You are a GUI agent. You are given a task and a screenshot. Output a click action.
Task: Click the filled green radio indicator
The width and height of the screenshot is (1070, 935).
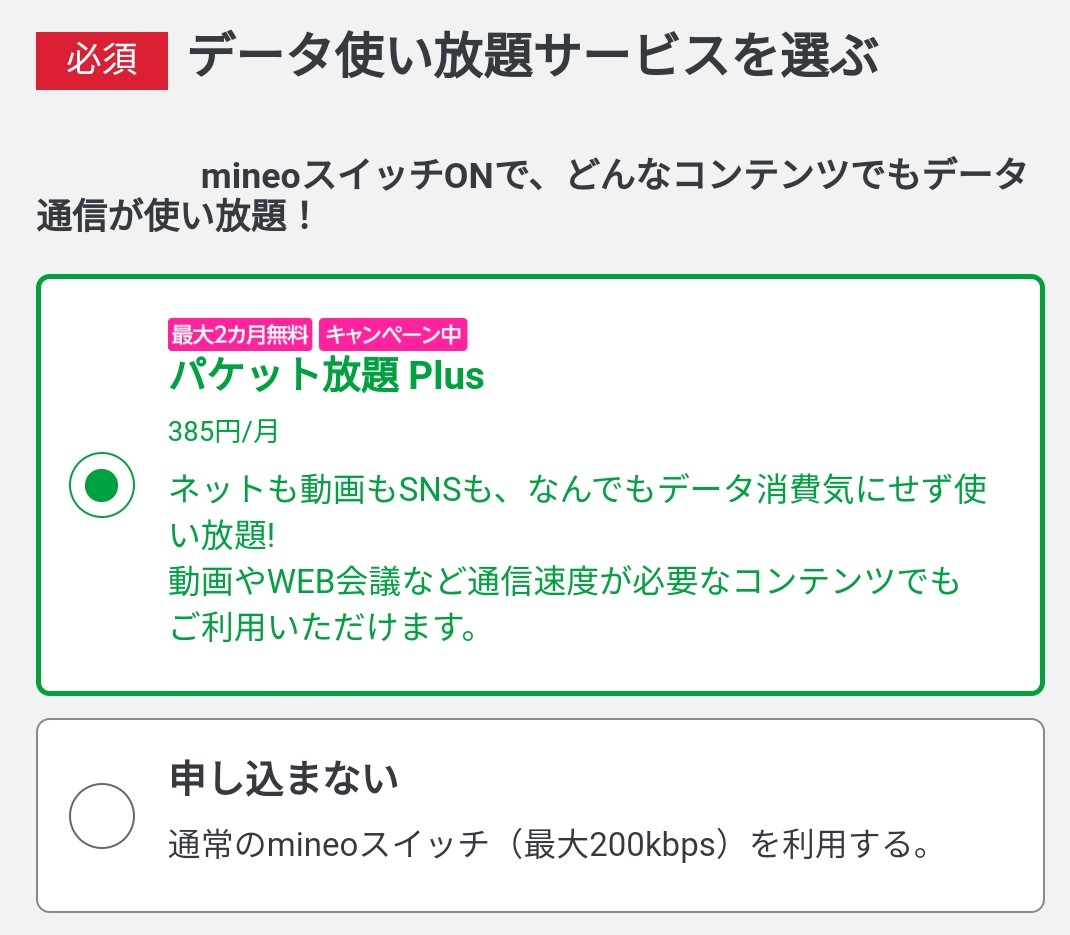tap(102, 484)
